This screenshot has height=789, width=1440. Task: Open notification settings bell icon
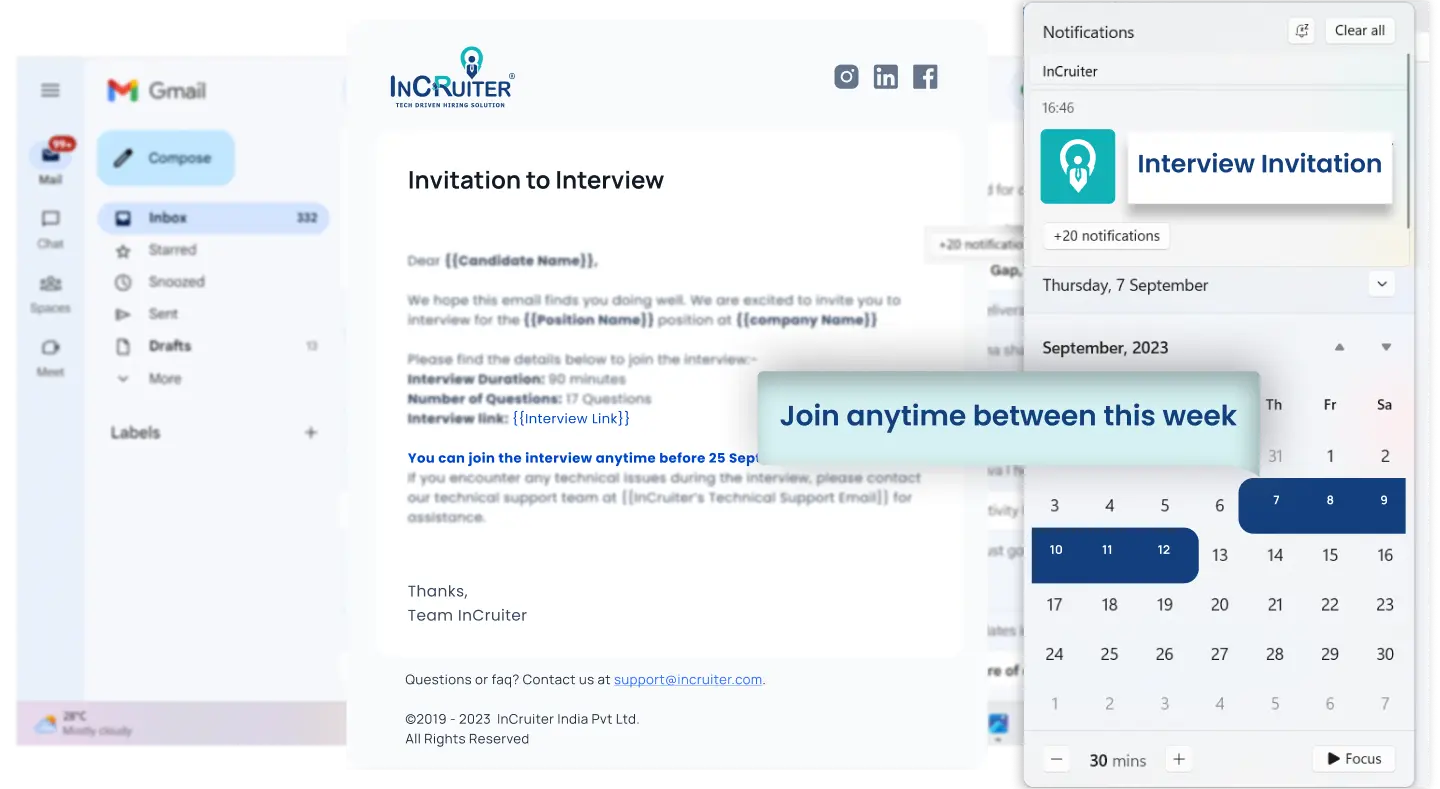point(1301,31)
